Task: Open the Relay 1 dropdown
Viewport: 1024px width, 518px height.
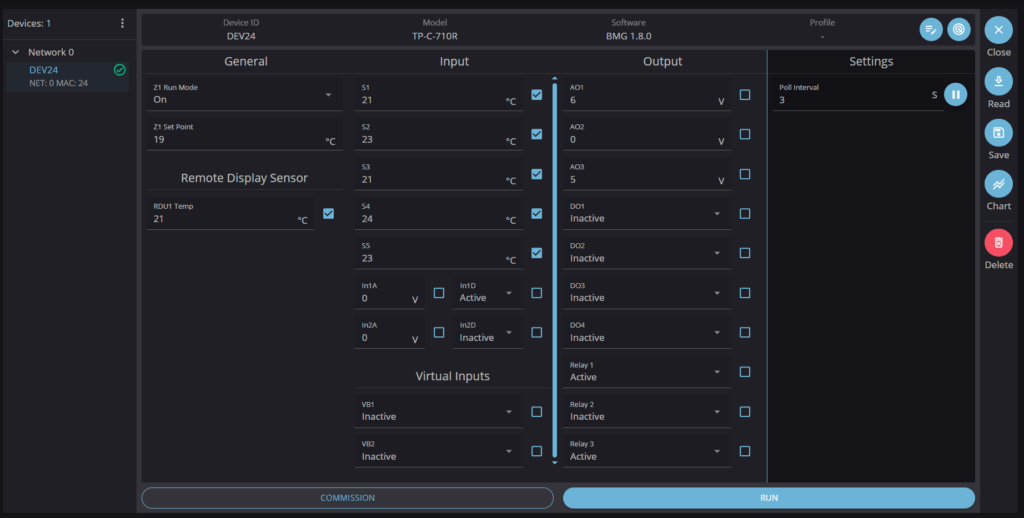Action: click(647, 372)
